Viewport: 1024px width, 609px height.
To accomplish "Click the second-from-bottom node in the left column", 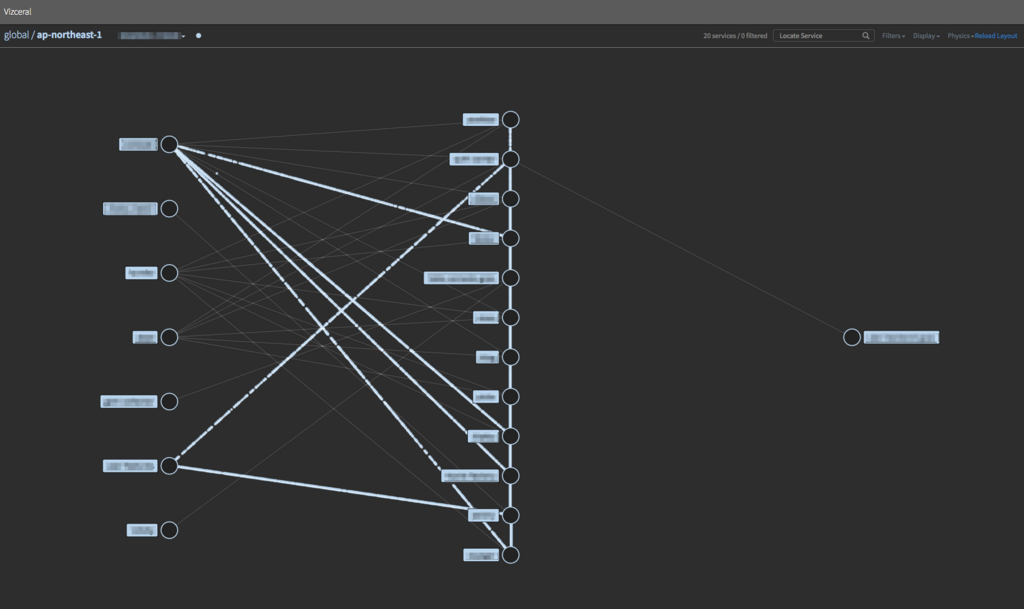I will pyautogui.click(x=169, y=465).
